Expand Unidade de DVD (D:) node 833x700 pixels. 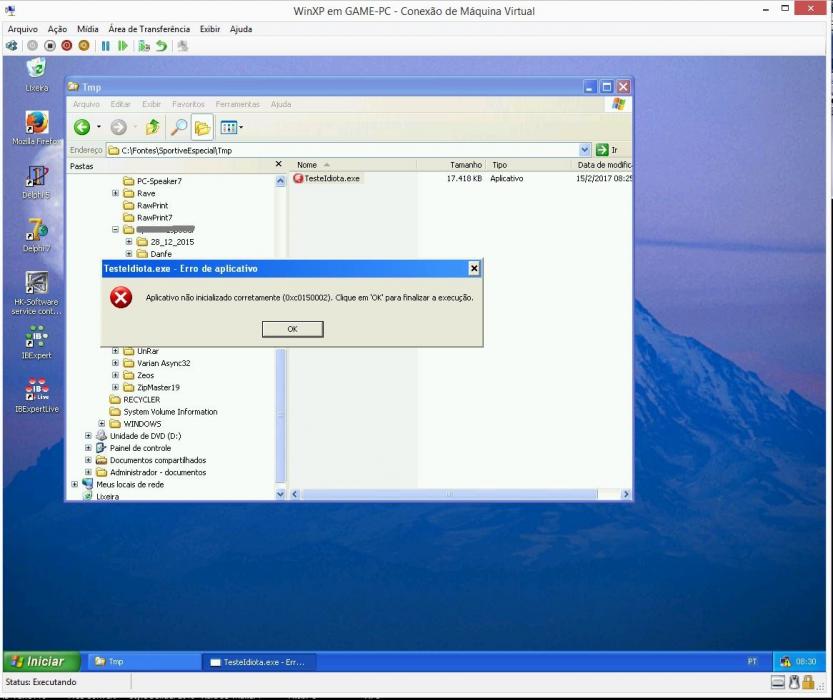[88, 436]
